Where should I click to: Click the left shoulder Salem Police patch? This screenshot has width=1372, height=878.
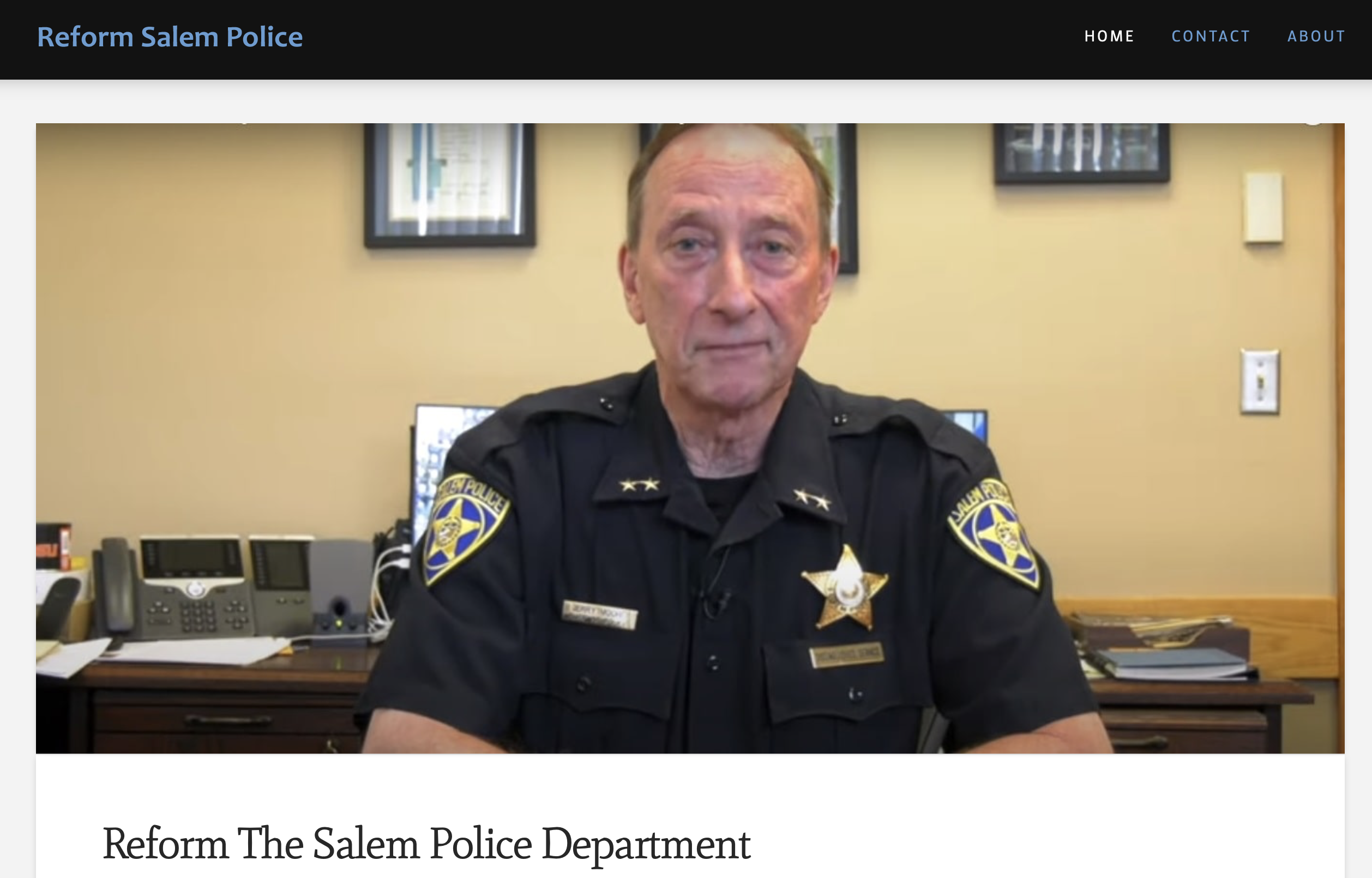pos(465,527)
